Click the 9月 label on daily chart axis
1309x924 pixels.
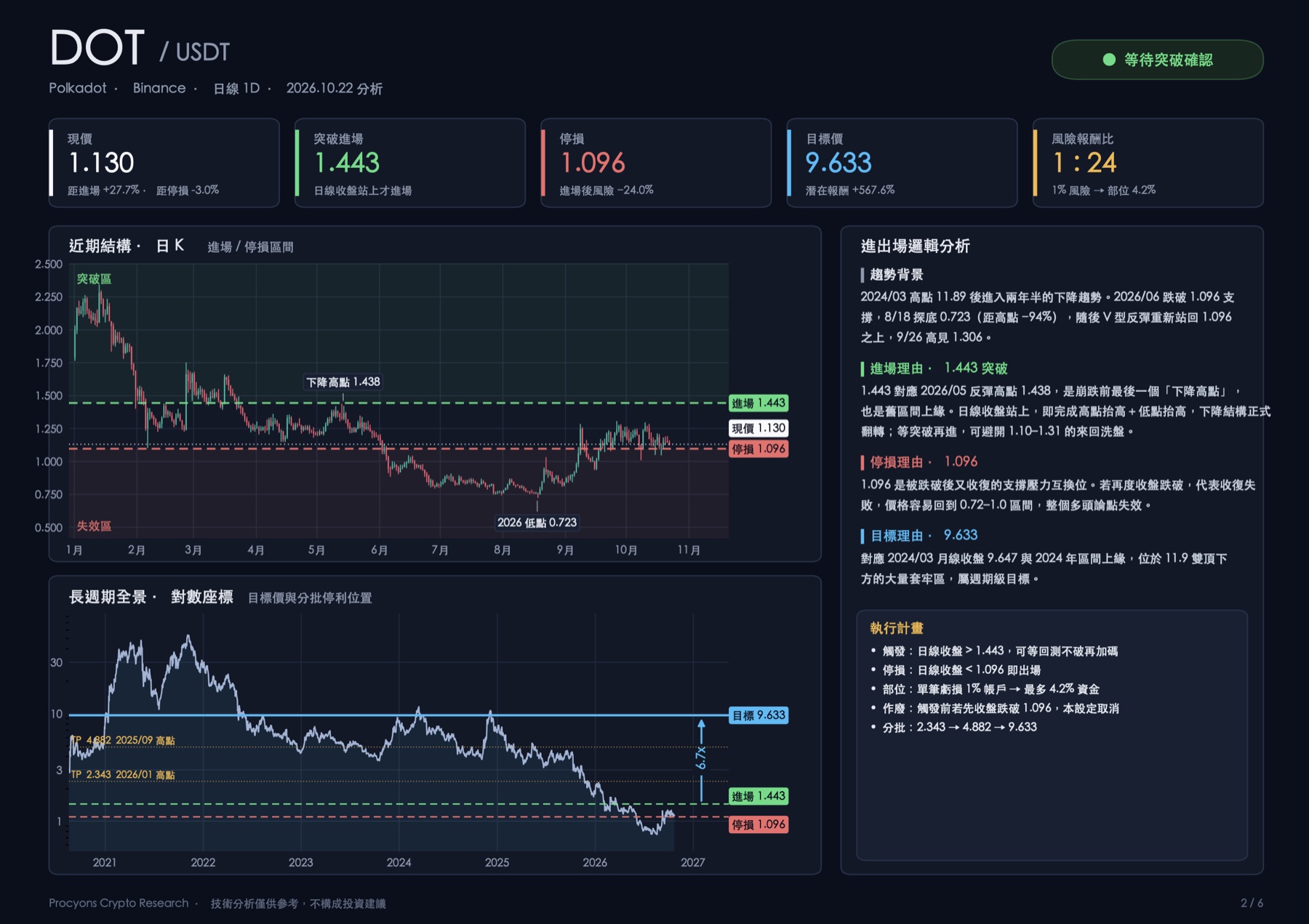[x=565, y=550]
